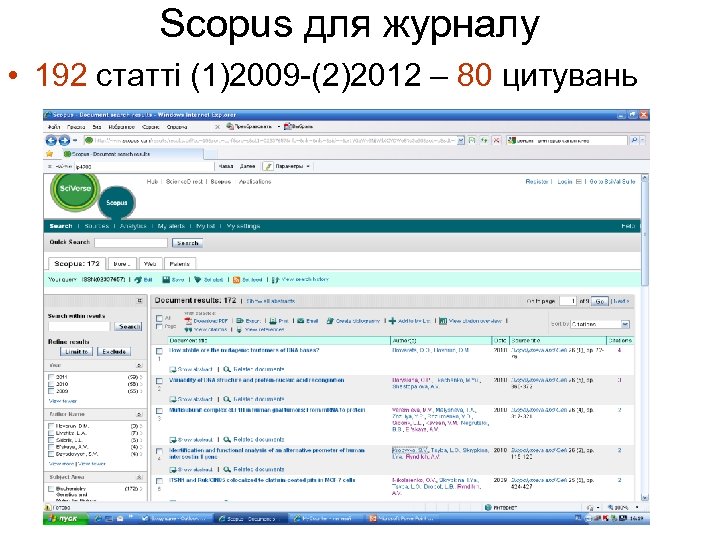
Task: Click the Favorites star icon
Action: 50,154
